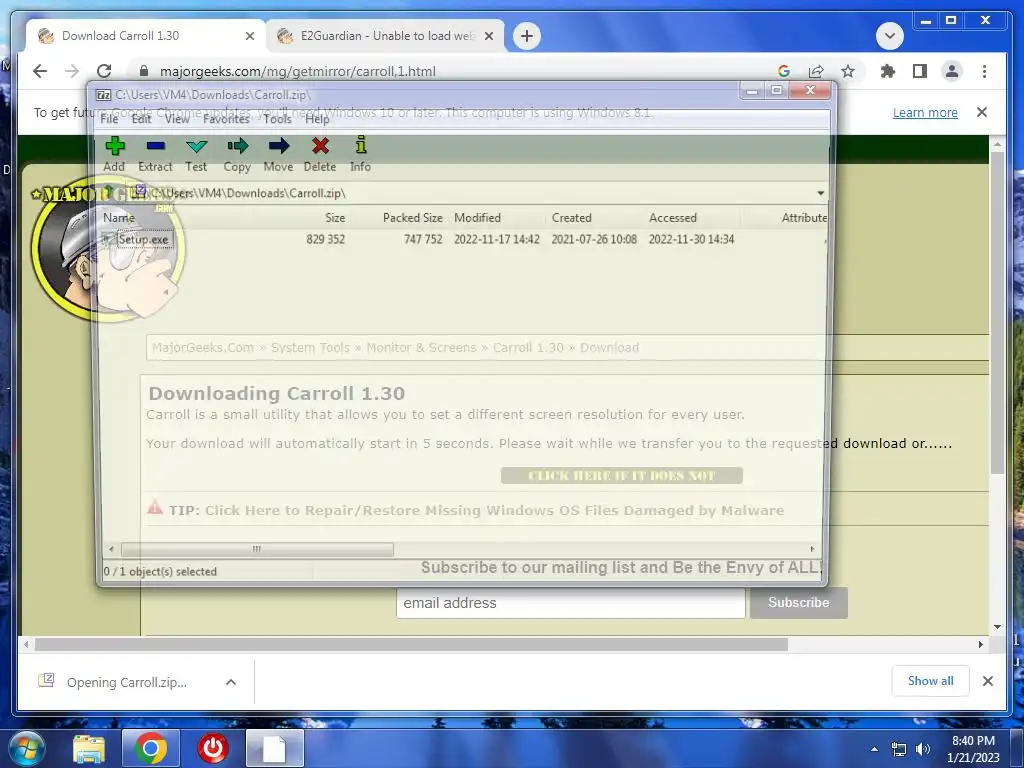Click the Learn more link
This screenshot has width=1024, height=768.
pos(925,112)
